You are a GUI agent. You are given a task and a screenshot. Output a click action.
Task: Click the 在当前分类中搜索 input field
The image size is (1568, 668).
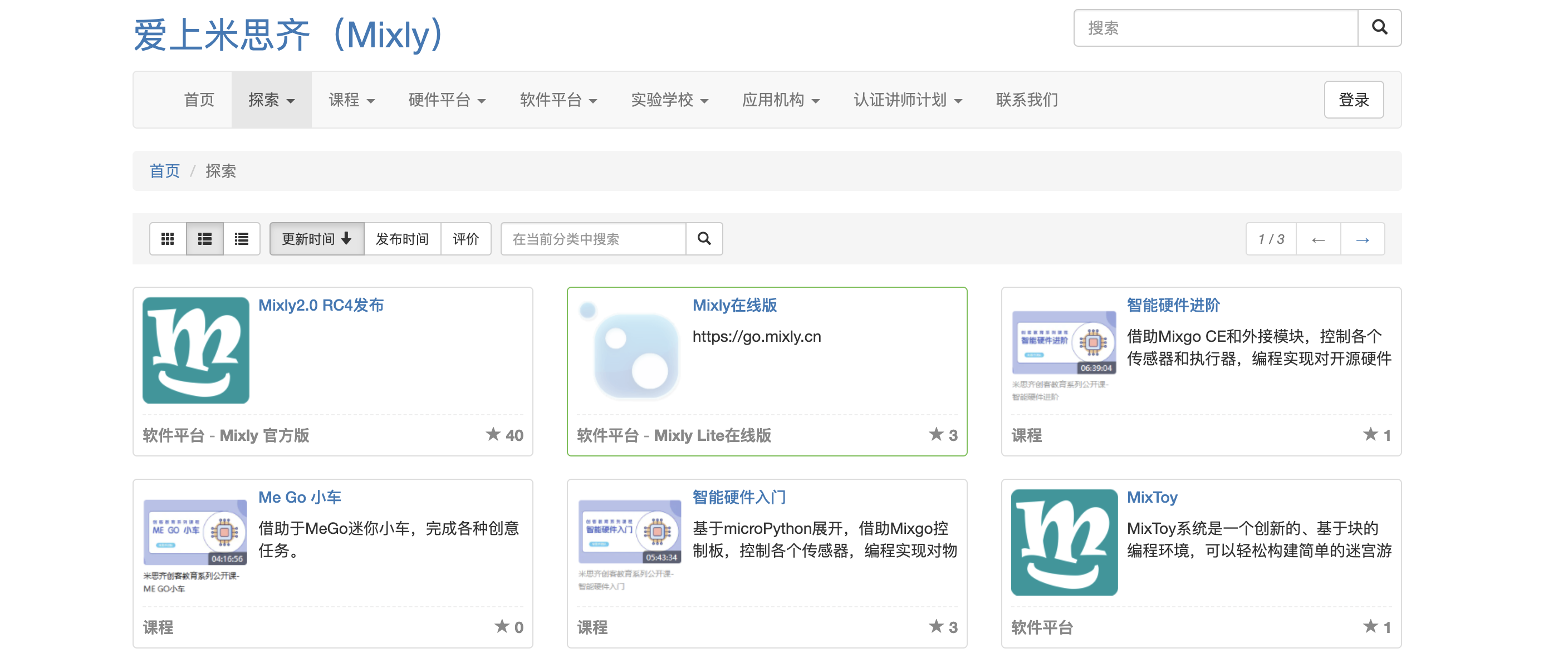[593, 238]
